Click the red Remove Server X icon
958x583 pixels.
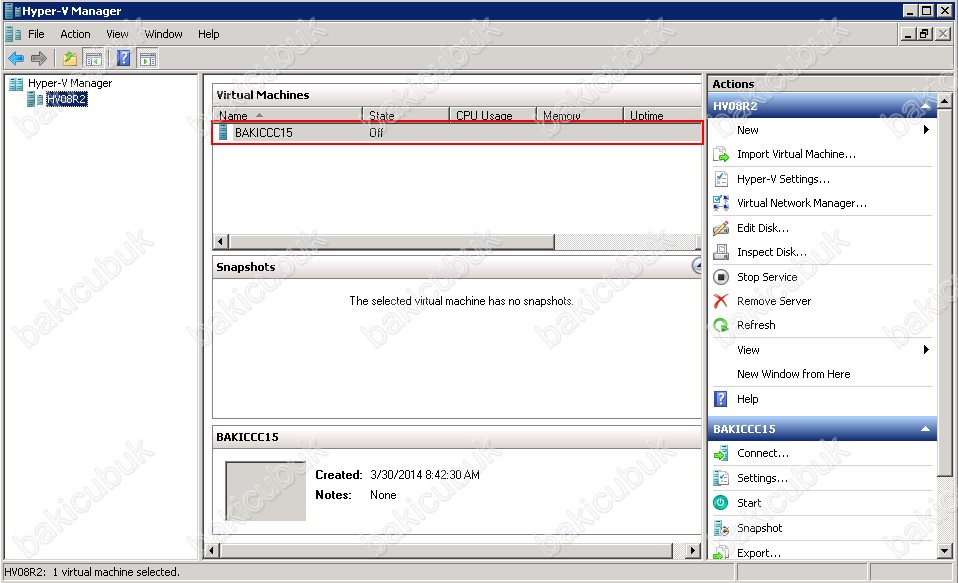click(721, 301)
